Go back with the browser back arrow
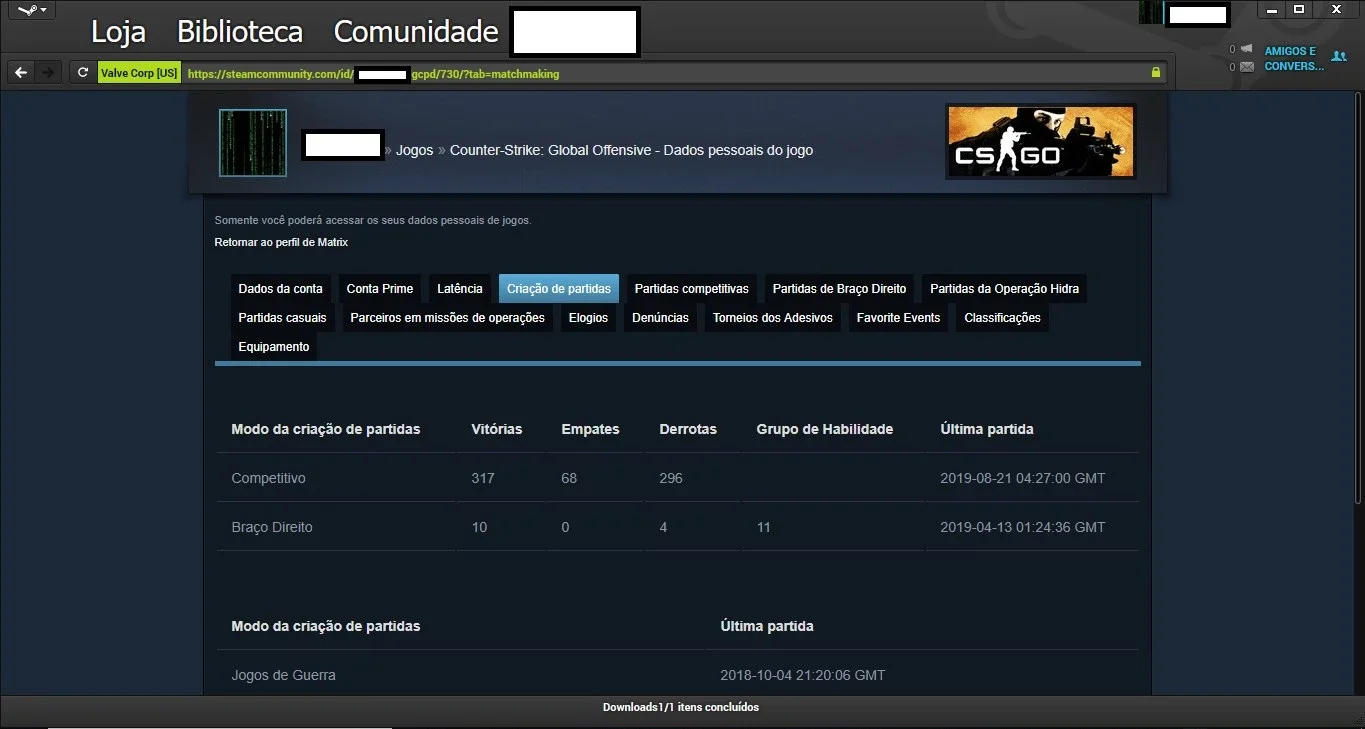 tap(21, 73)
